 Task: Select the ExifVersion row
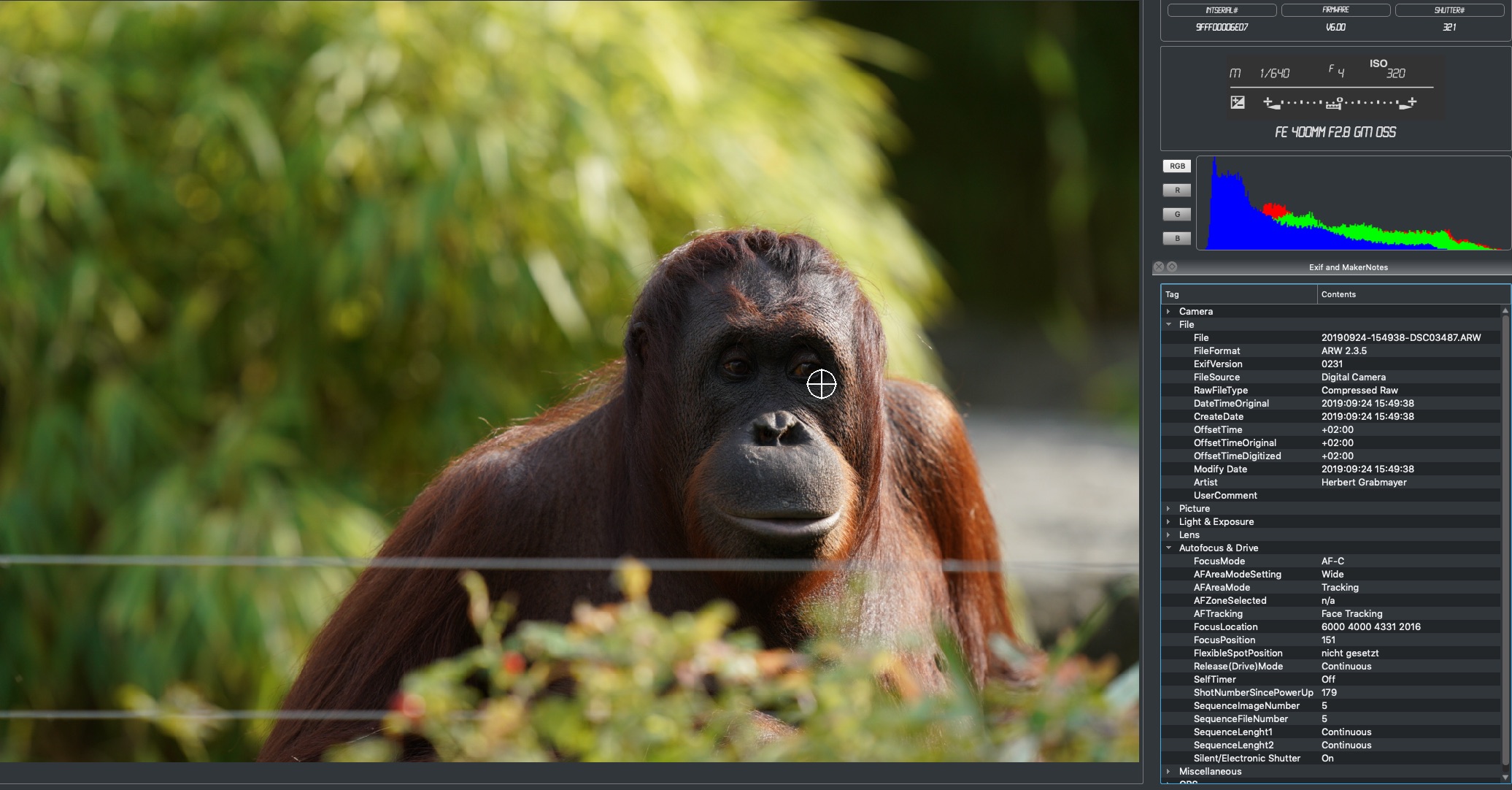click(x=1331, y=364)
